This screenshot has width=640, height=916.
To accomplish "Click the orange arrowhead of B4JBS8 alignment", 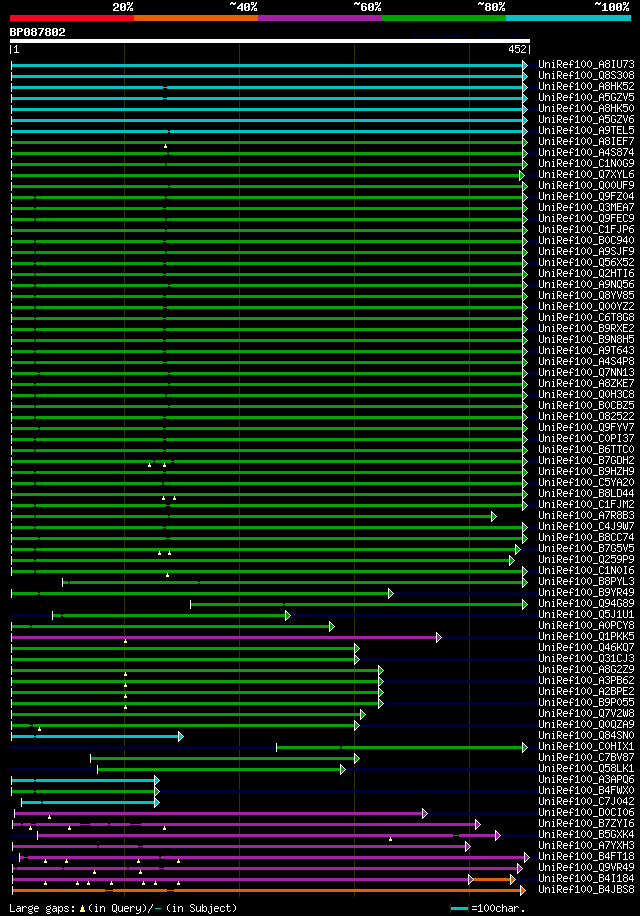I will [x=523, y=890].
